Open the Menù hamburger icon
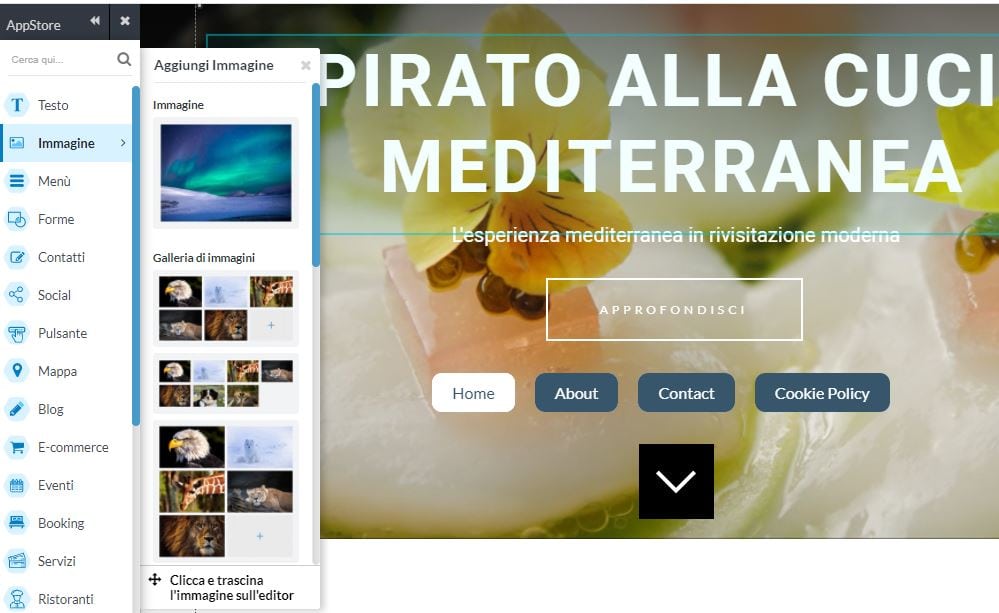 click(x=17, y=181)
